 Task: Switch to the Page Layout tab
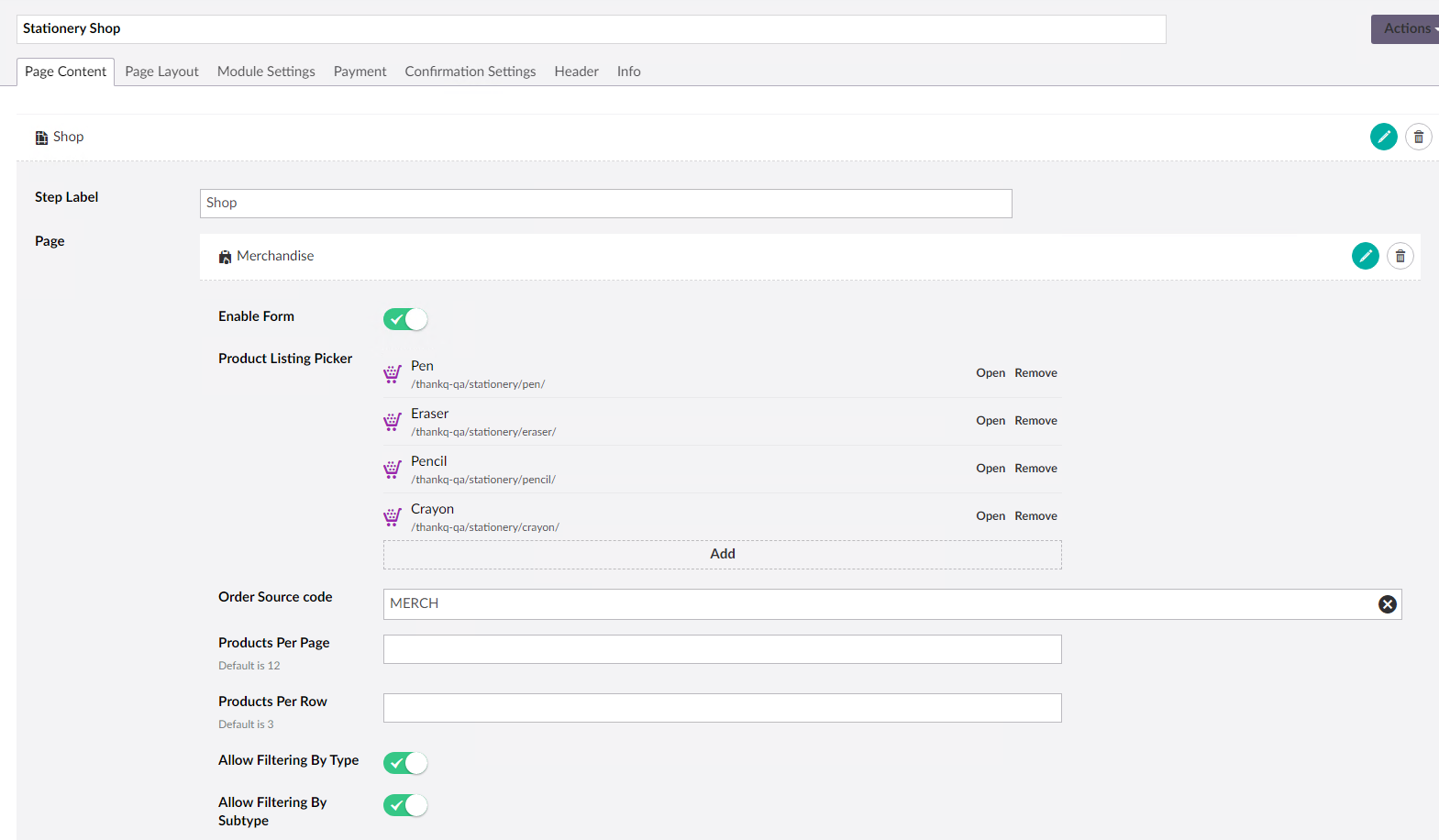pyautogui.click(x=161, y=72)
